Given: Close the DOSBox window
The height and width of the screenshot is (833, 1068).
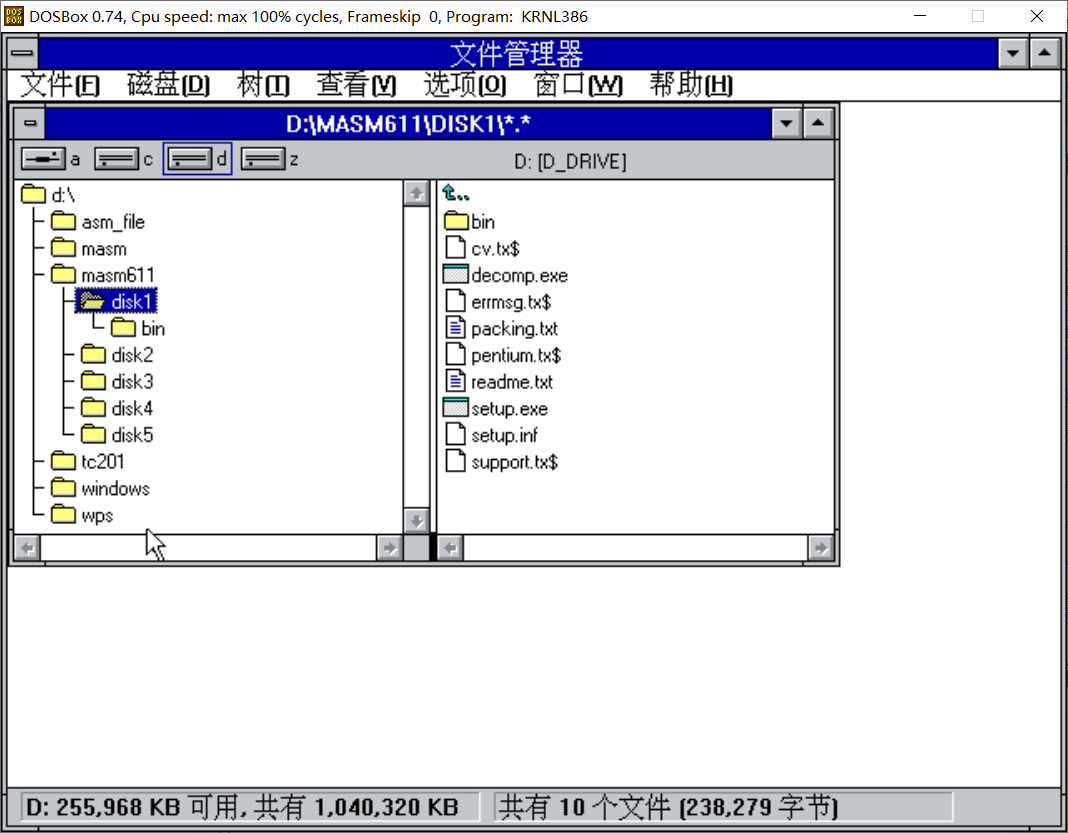Looking at the screenshot, I should 1037,16.
